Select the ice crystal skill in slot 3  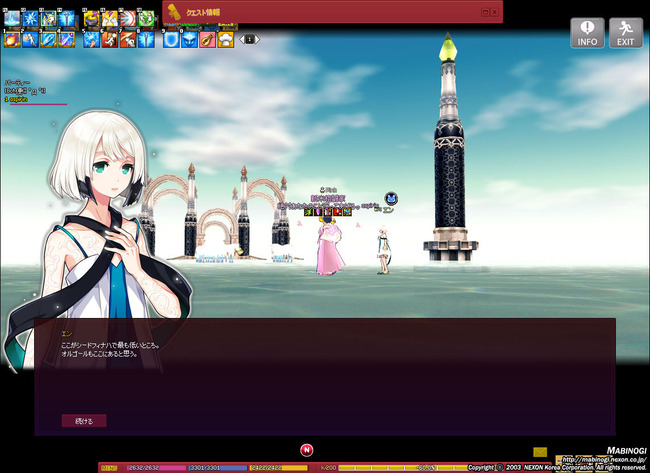[49, 39]
